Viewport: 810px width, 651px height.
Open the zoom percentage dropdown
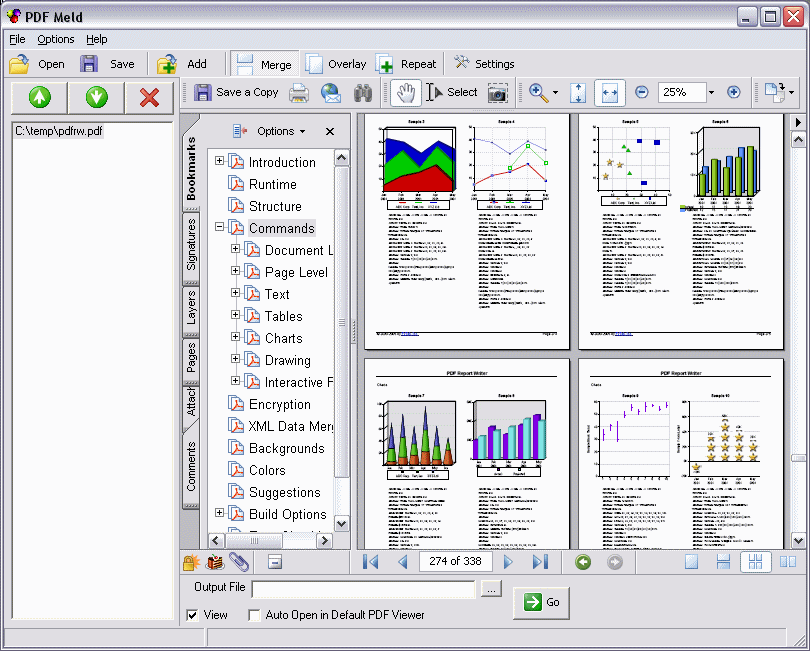(x=711, y=92)
